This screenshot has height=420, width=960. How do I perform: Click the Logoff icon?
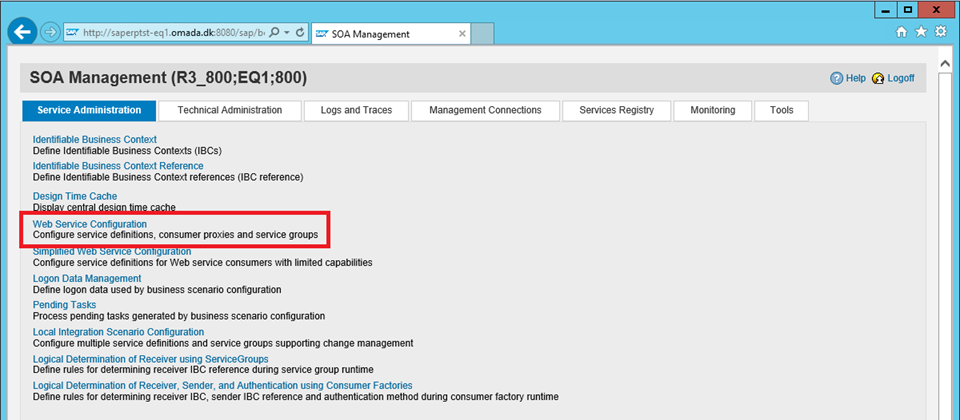(x=878, y=78)
